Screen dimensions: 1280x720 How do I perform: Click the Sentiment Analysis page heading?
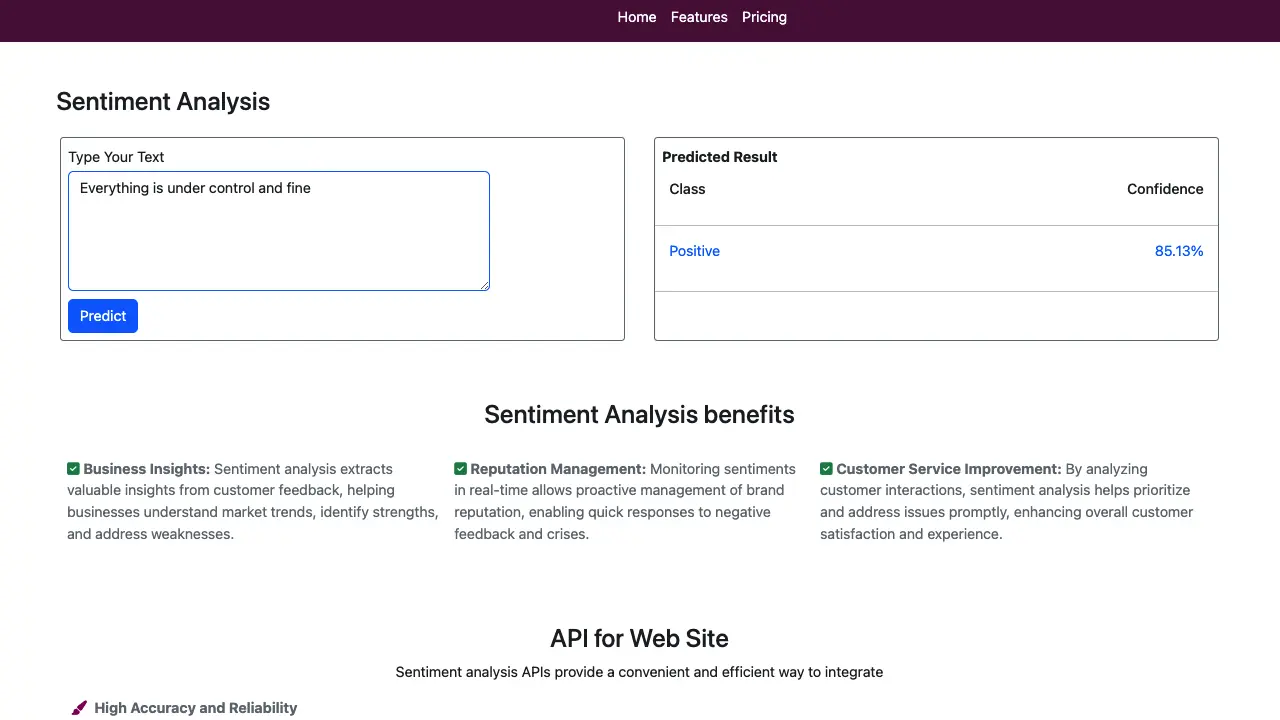[x=163, y=102]
